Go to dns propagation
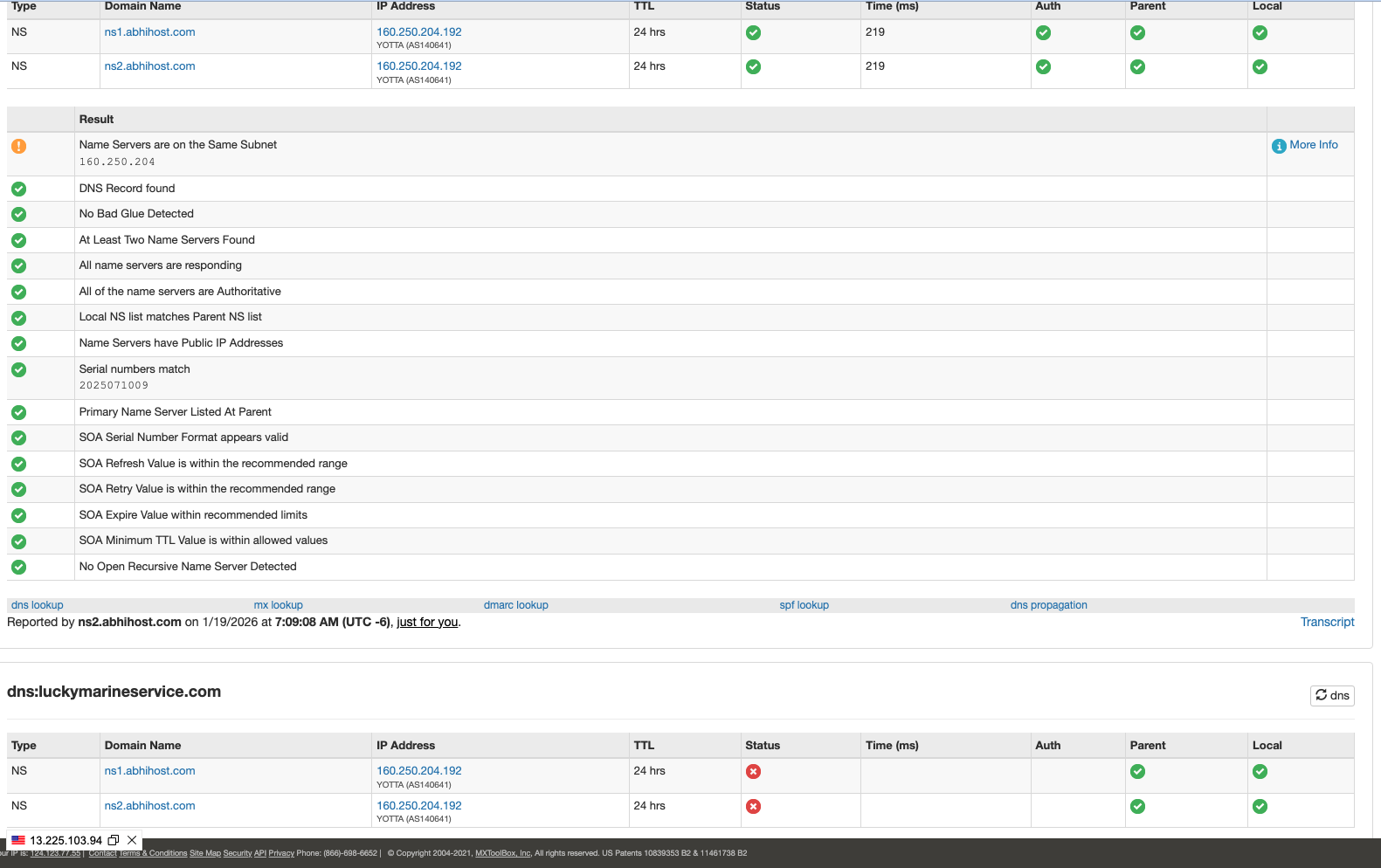The width and height of the screenshot is (1381, 868). 1048,605
